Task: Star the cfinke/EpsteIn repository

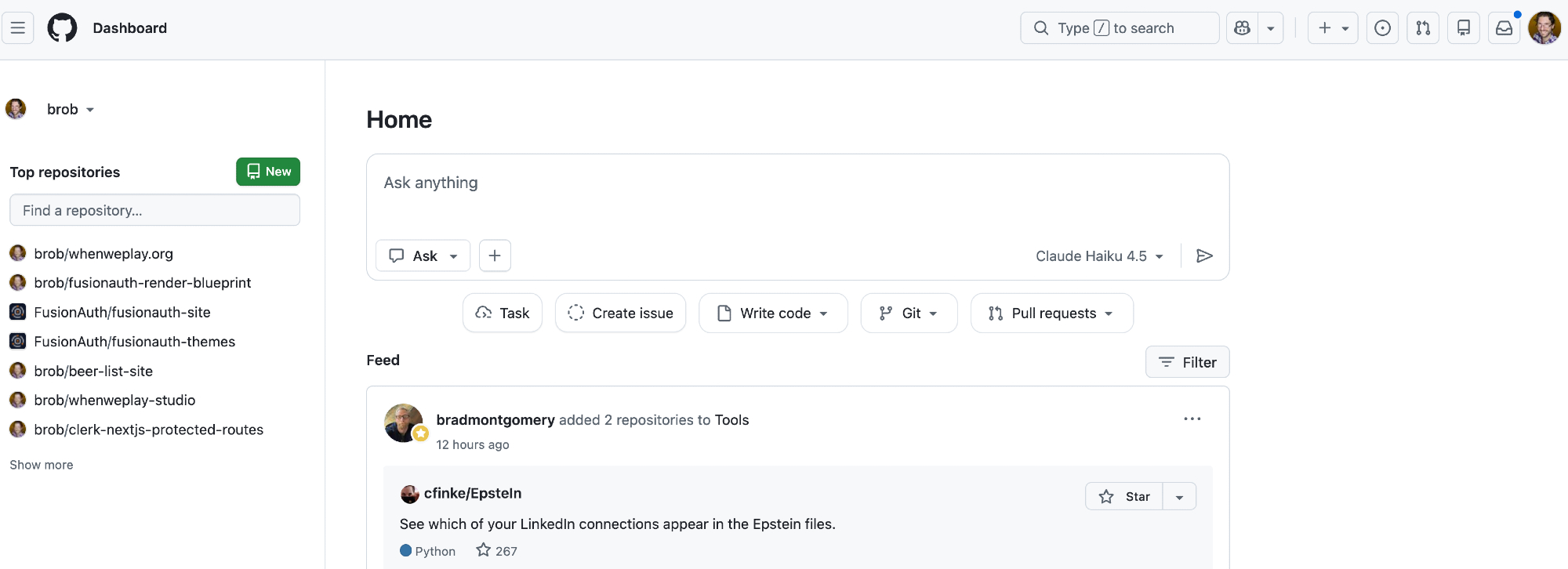Action: click(1124, 497)
